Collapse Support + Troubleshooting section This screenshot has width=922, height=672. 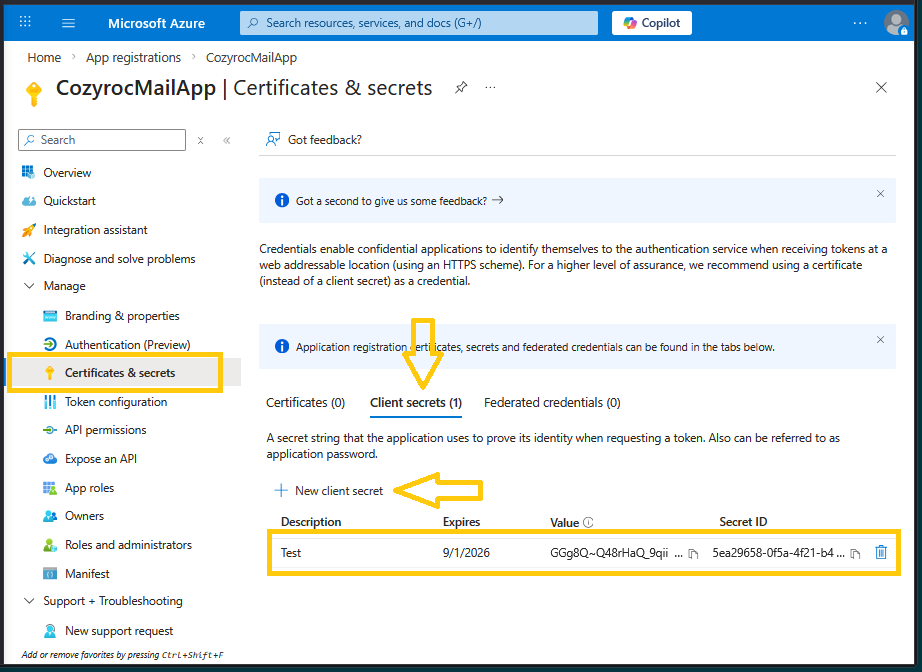(x=28, y=601)
